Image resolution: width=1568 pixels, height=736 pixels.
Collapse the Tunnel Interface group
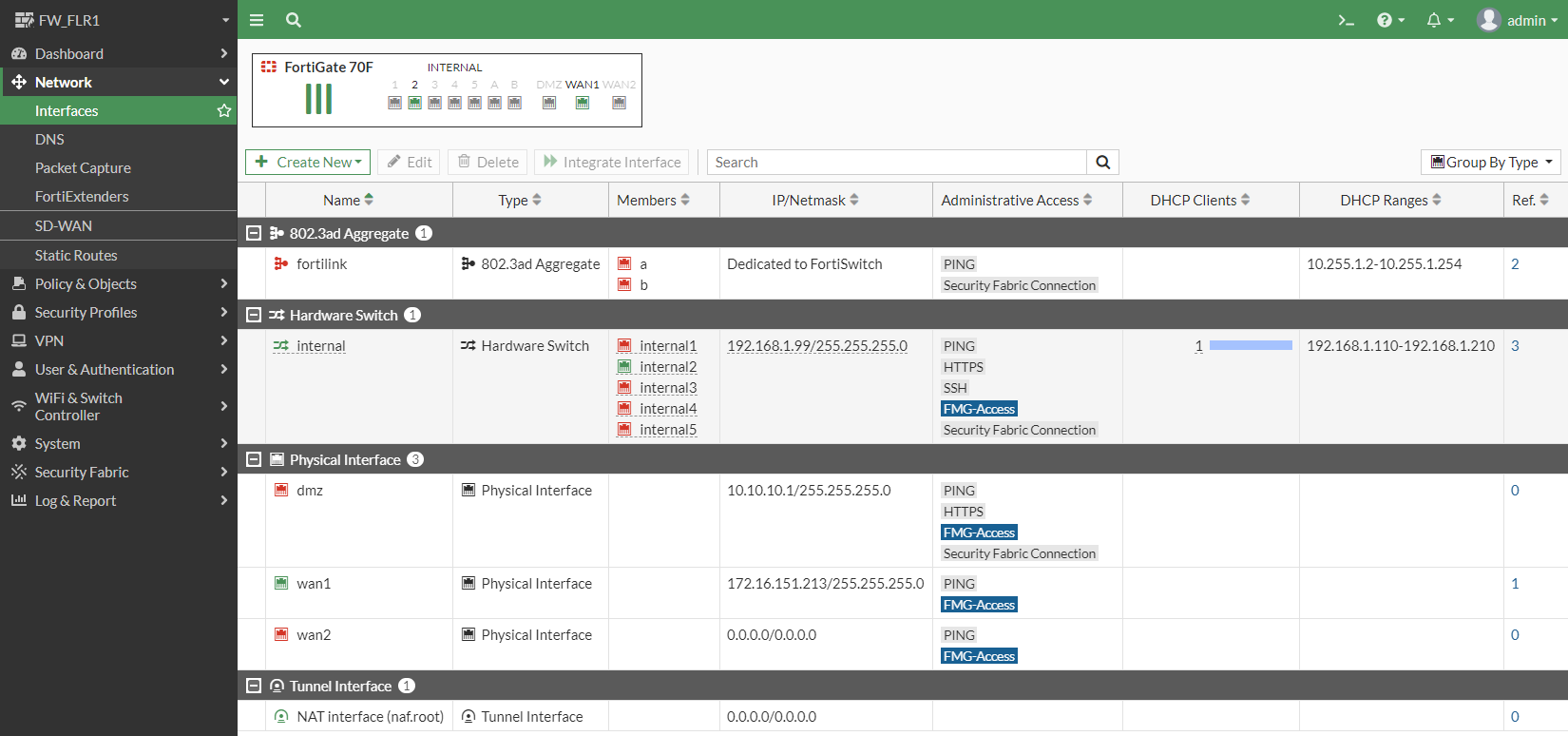coord(254,686)
